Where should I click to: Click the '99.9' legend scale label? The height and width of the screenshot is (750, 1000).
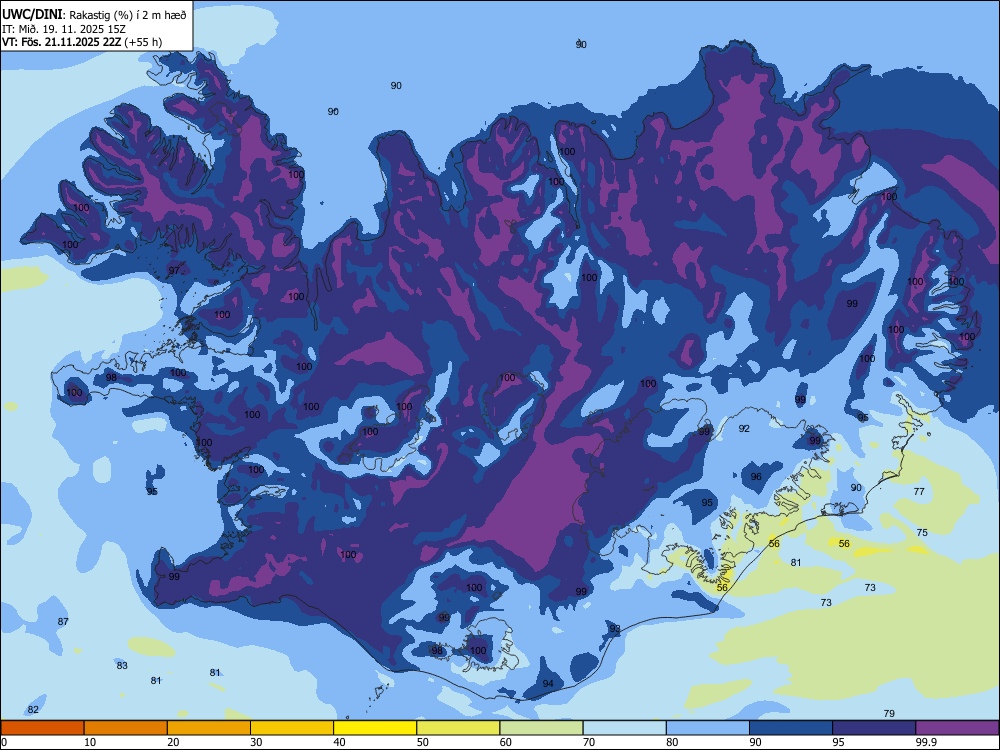click(x=925, y=742)
